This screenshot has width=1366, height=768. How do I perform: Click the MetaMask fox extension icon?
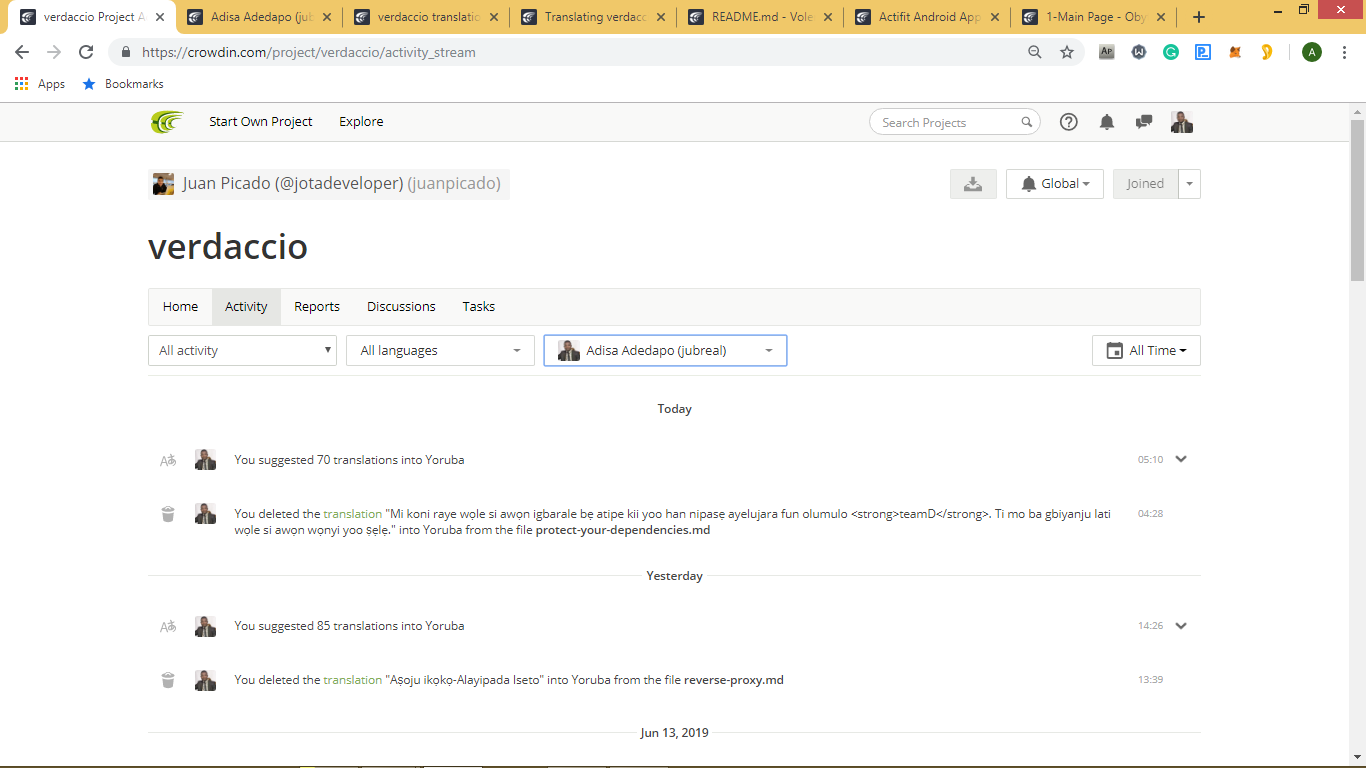click(1235, 52)
